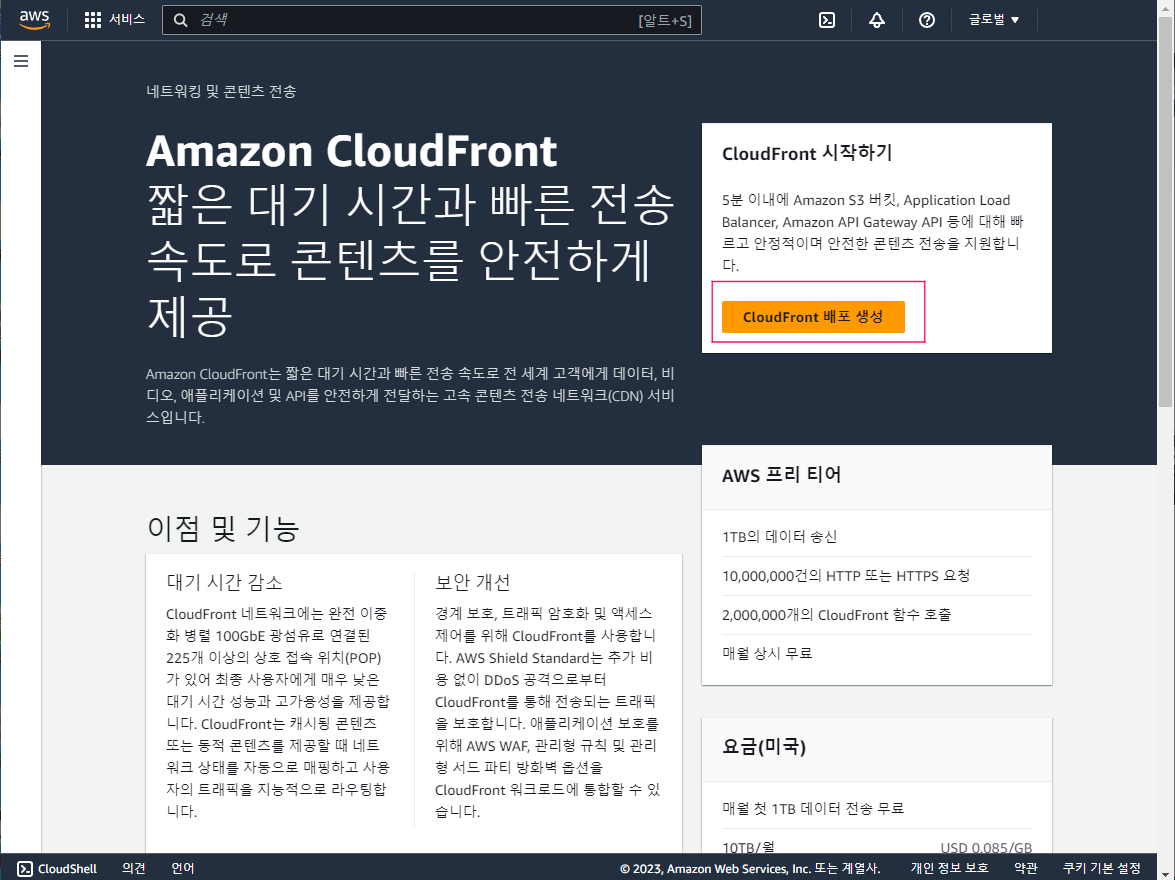
Task: Click the 이점 및 기능 heading
Action: point(223,528)
